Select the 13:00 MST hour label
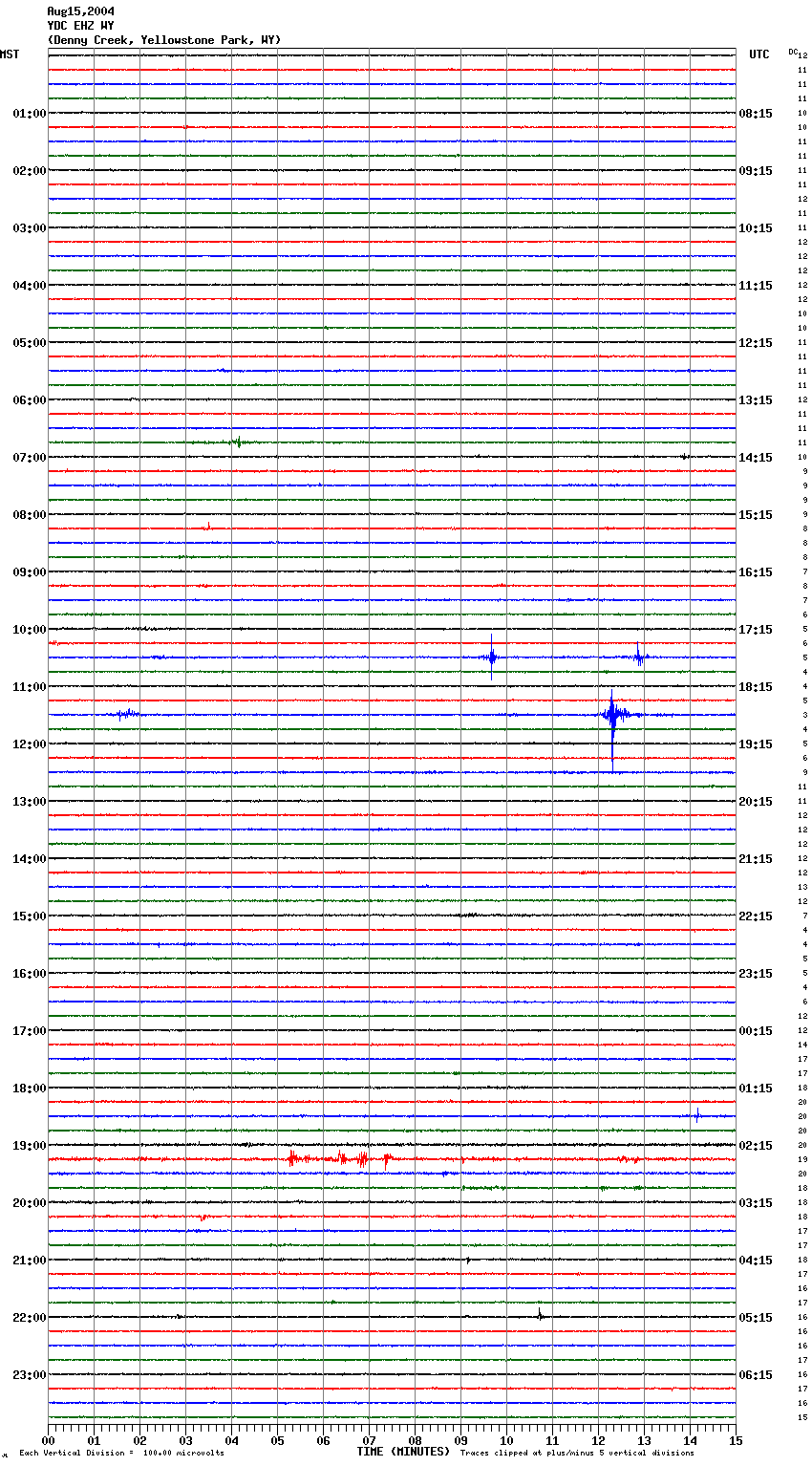This screenshot has height=1466, width=812. pyautogui.click(x=30, y=802)
